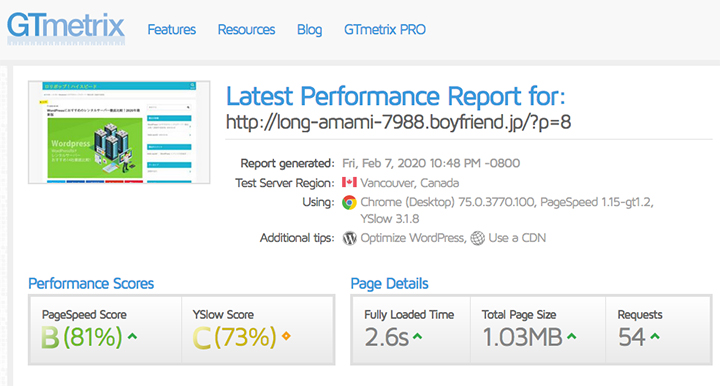Viewport: 720px width, 386px height.
Task: Click the Chrome browser icon
Action: pyautogui.click(x=349, y=202)
